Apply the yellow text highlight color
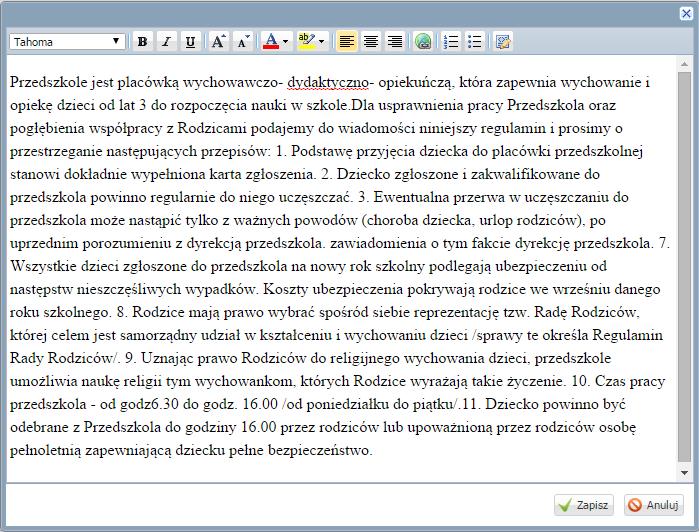 (306, 42)
